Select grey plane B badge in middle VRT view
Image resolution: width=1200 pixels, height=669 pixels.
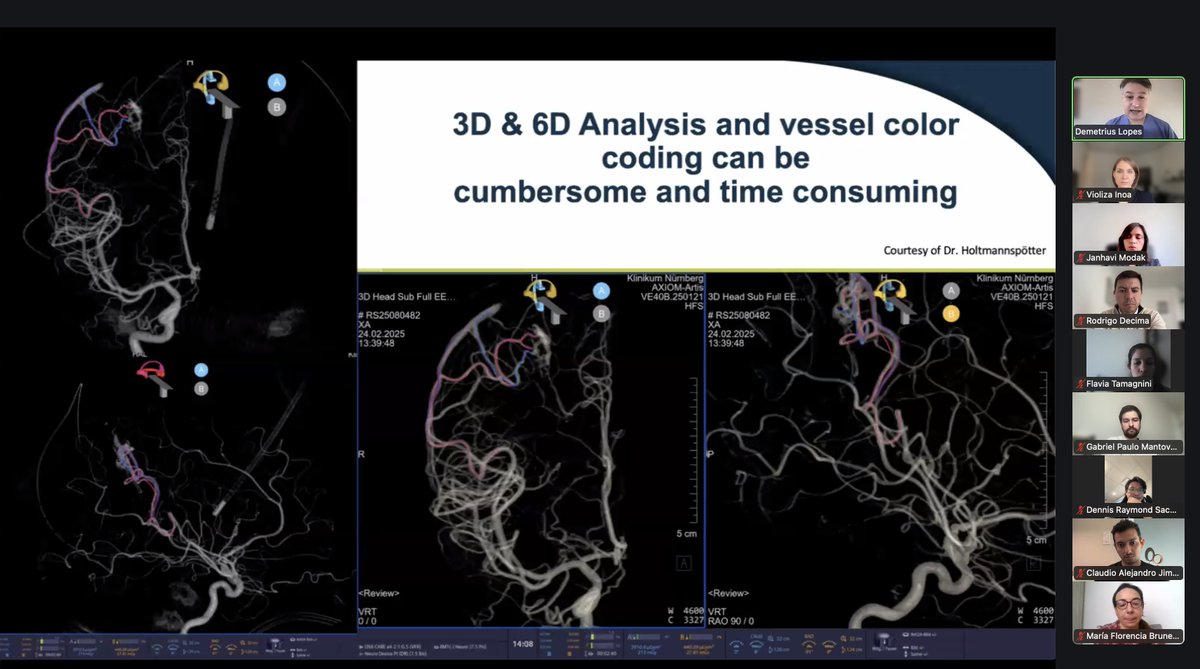point(601,314)
